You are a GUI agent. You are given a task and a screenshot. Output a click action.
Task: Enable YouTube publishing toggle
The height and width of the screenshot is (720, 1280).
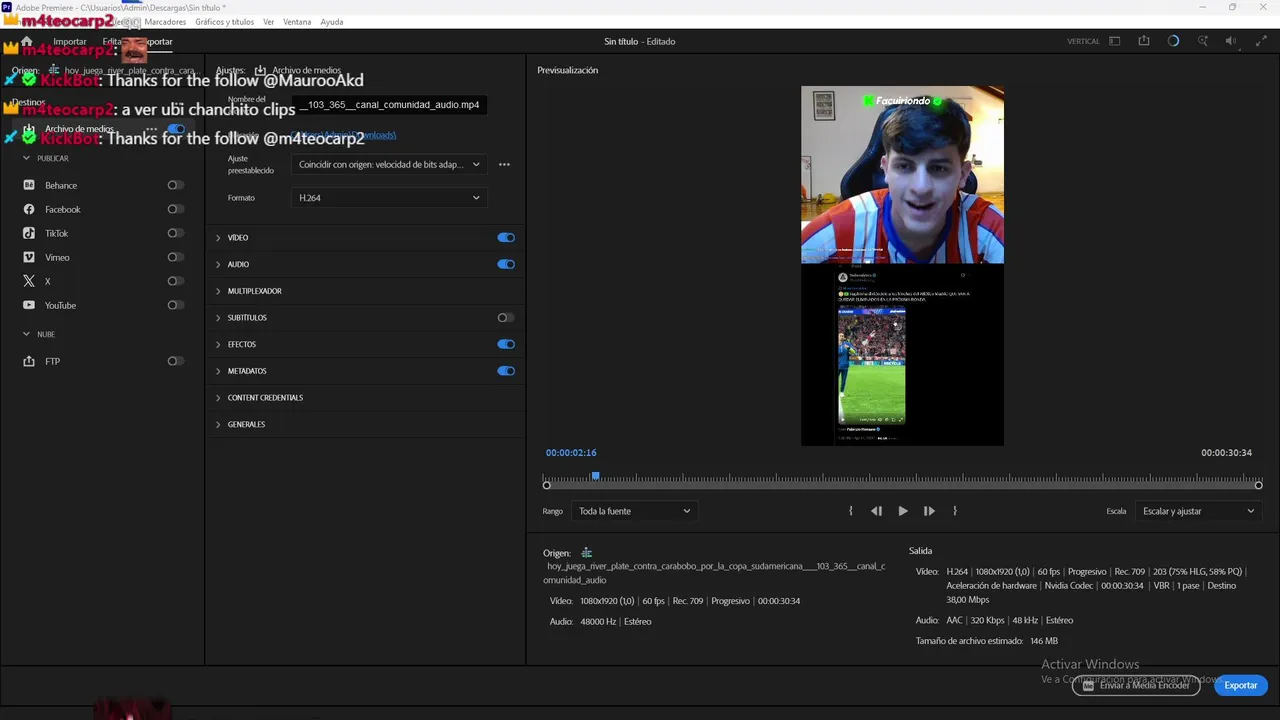[175, 305]
